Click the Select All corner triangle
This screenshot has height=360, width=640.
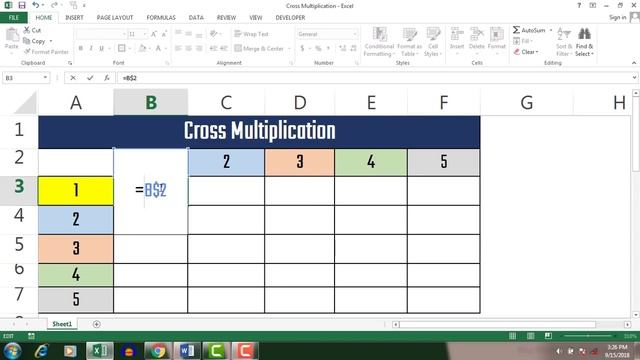tap(25, 102)
